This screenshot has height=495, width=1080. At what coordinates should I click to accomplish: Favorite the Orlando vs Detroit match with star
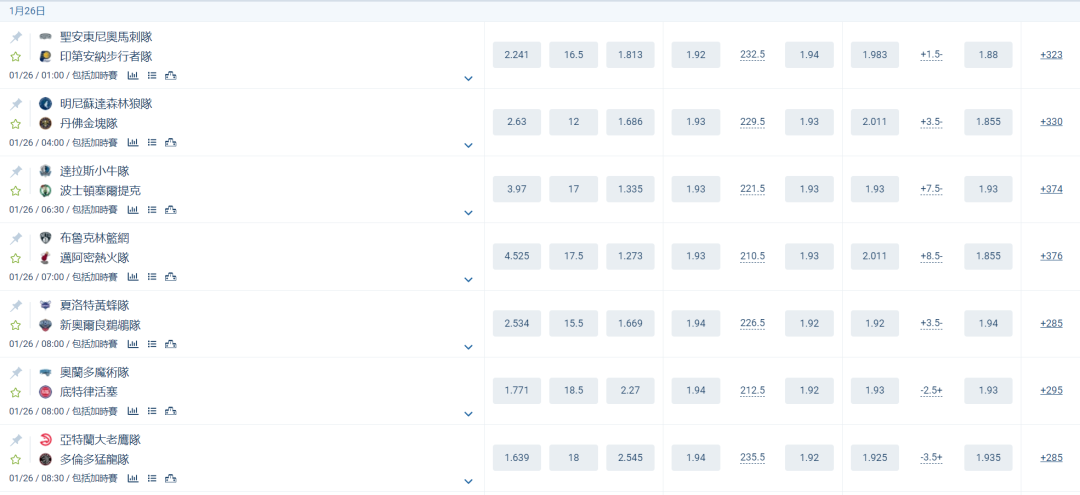pos(16,392)
